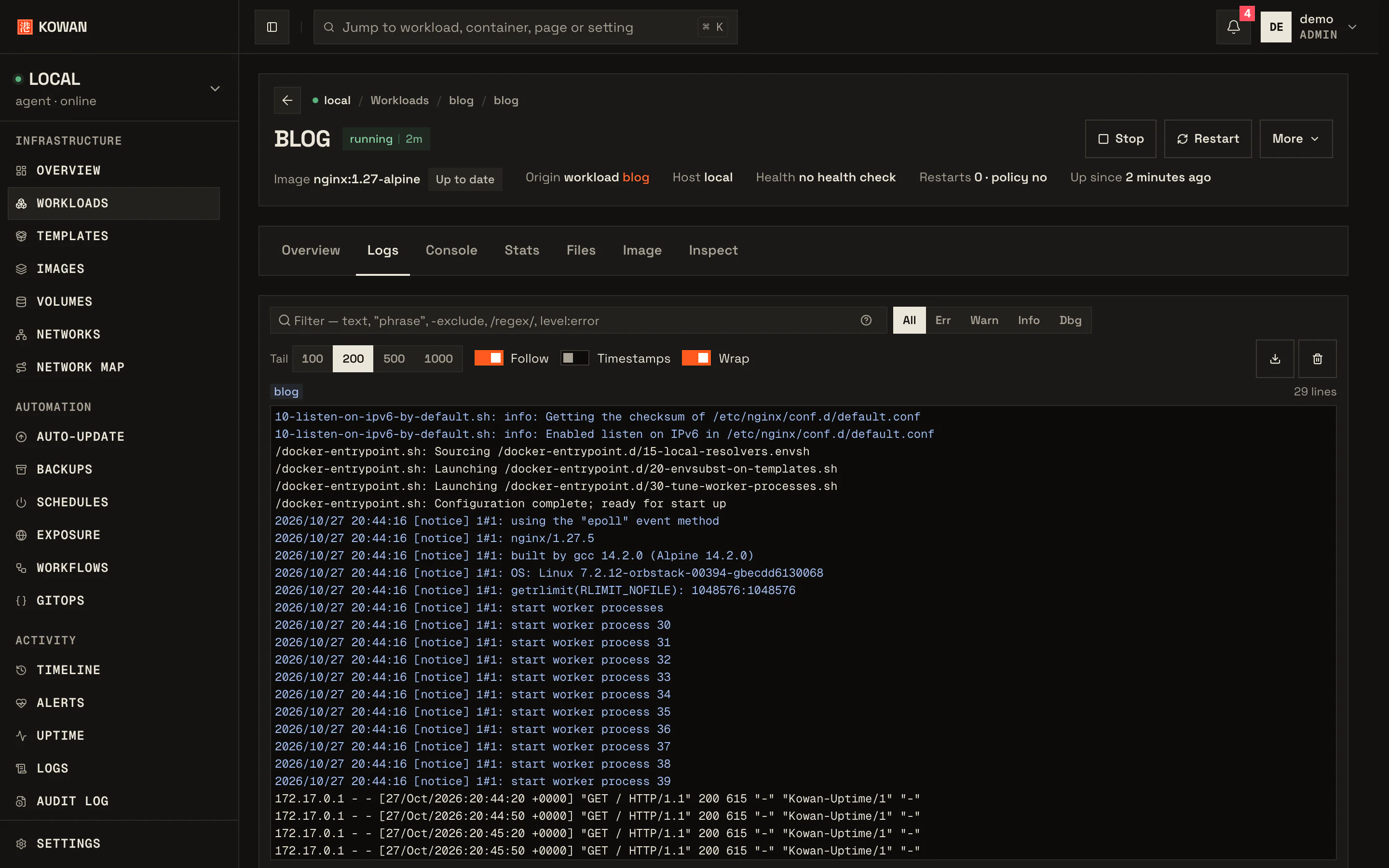
Task: Open Workflows in the sidebar
Action: [114, 567]
